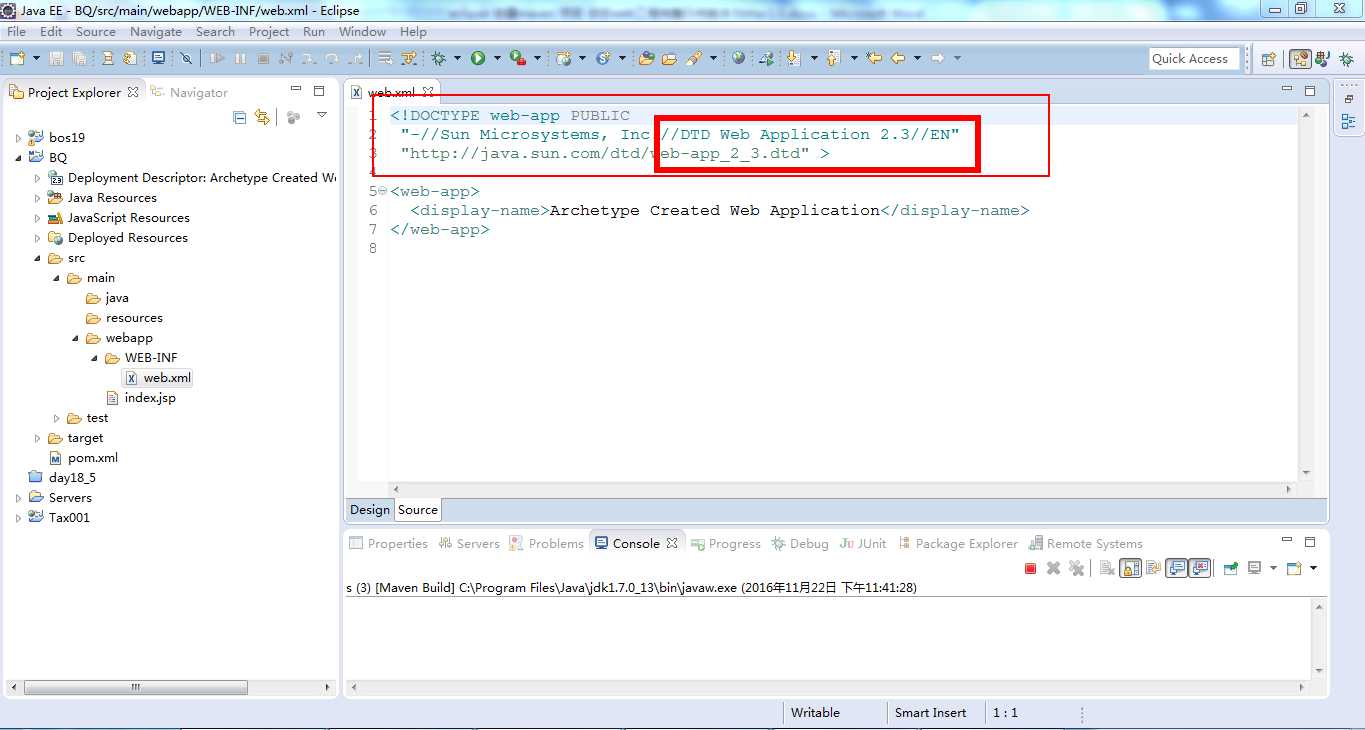Maximize the editor area
Screen dimensions: 1365x730
click(1312, 90)
